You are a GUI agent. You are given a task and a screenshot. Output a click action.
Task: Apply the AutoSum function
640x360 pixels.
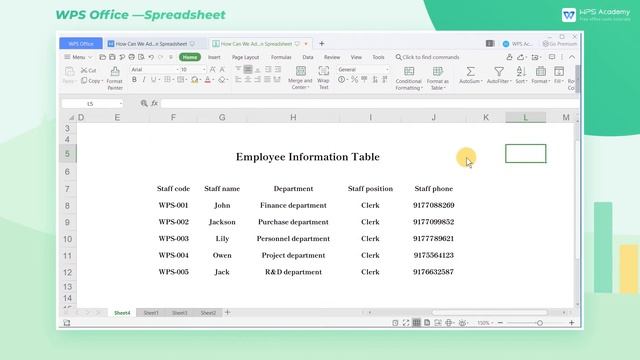470,75
